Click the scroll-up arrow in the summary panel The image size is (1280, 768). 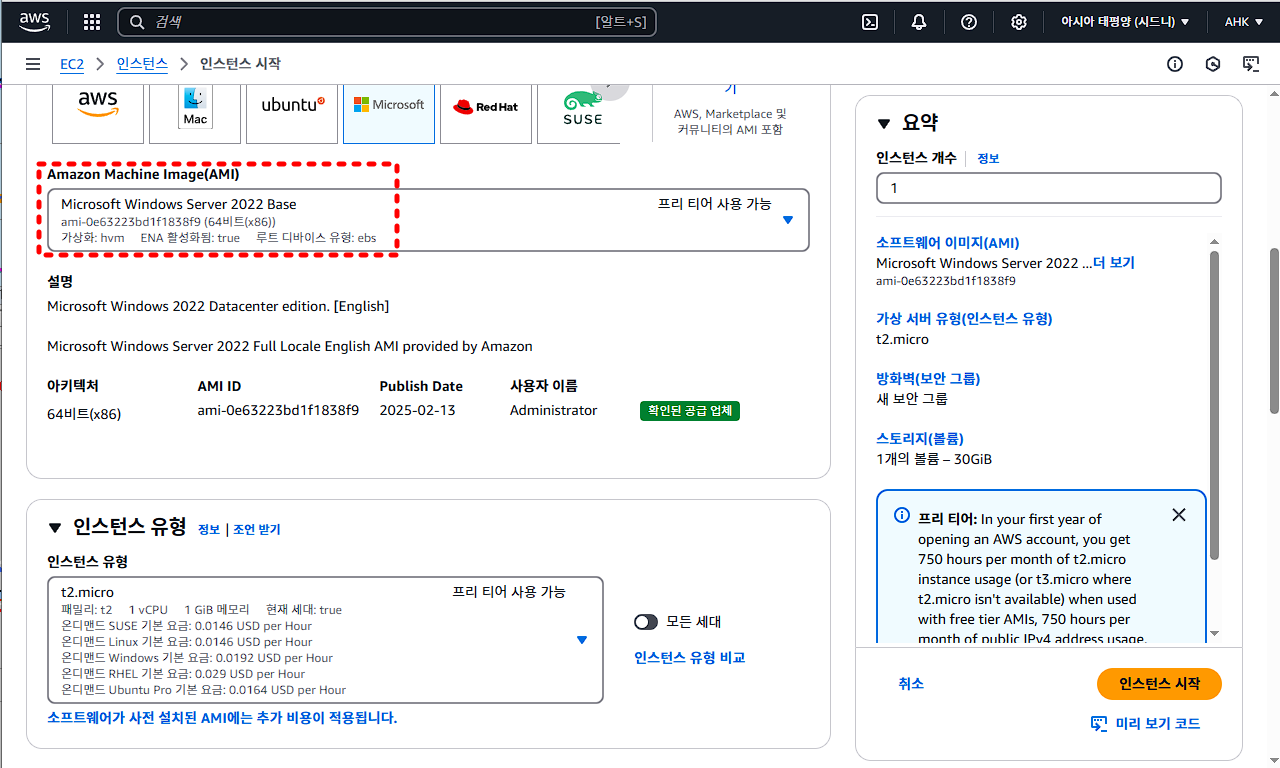coord(1215,241)
